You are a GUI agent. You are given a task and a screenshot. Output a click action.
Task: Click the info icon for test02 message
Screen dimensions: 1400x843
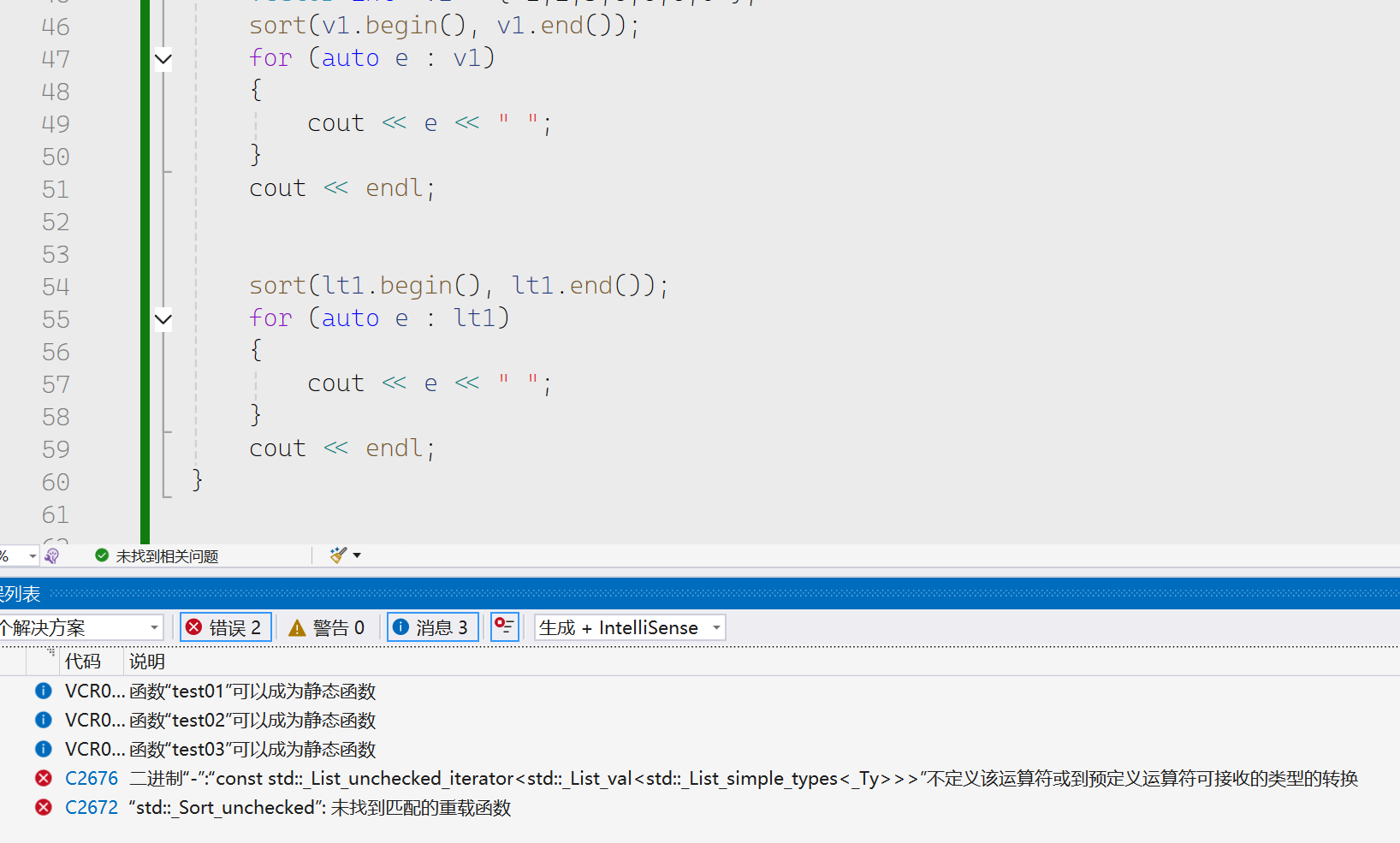[x=44, y=720]
